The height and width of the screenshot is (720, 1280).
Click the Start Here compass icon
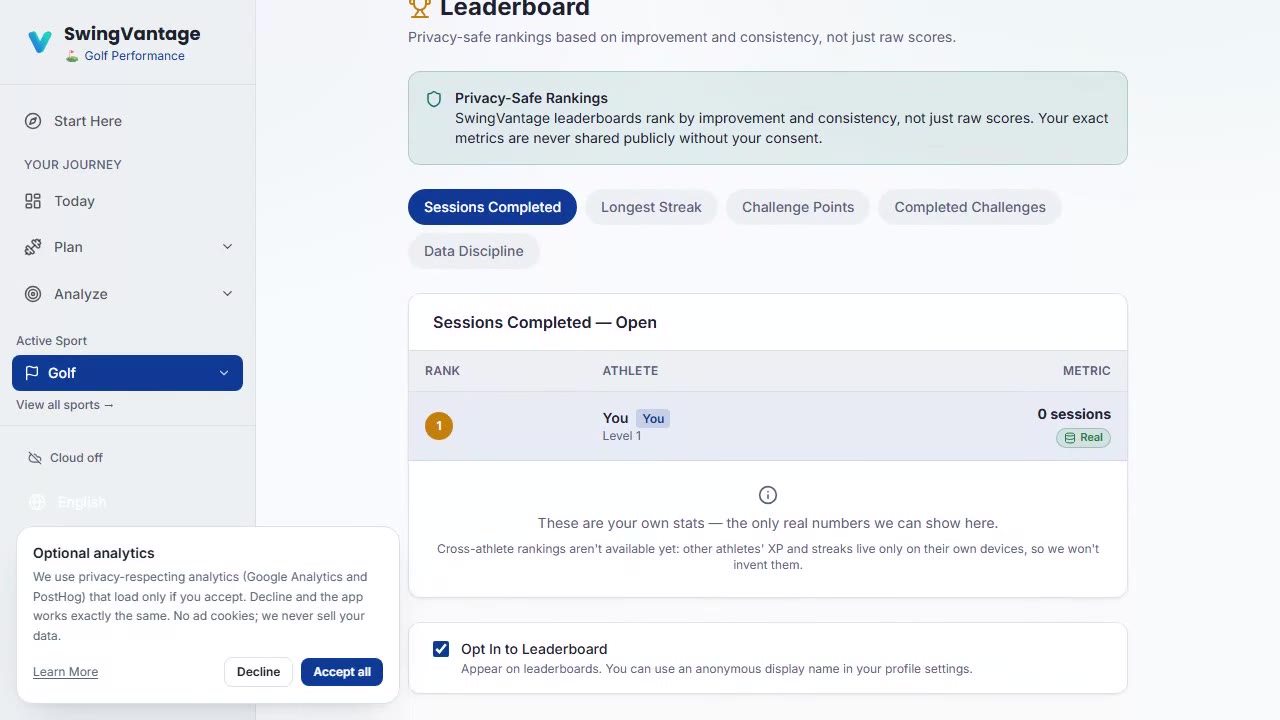33,121
